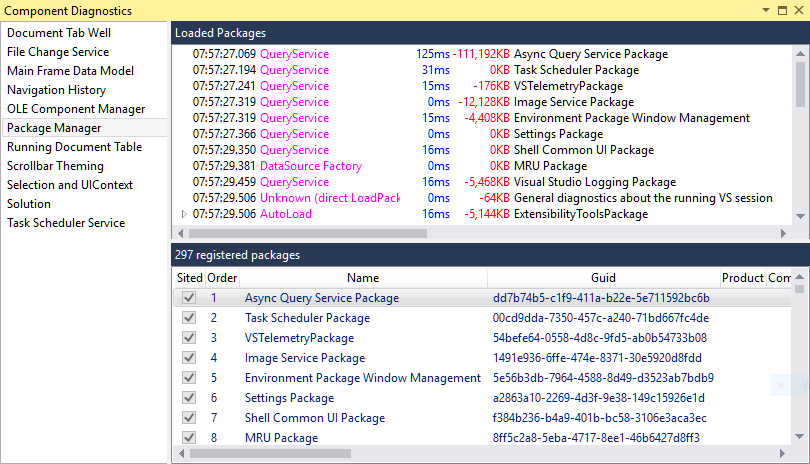810x464 pixels.
Task: Toggle Sited checkbox for Environment Package Window Management
Action: click(x=189, y=378)
